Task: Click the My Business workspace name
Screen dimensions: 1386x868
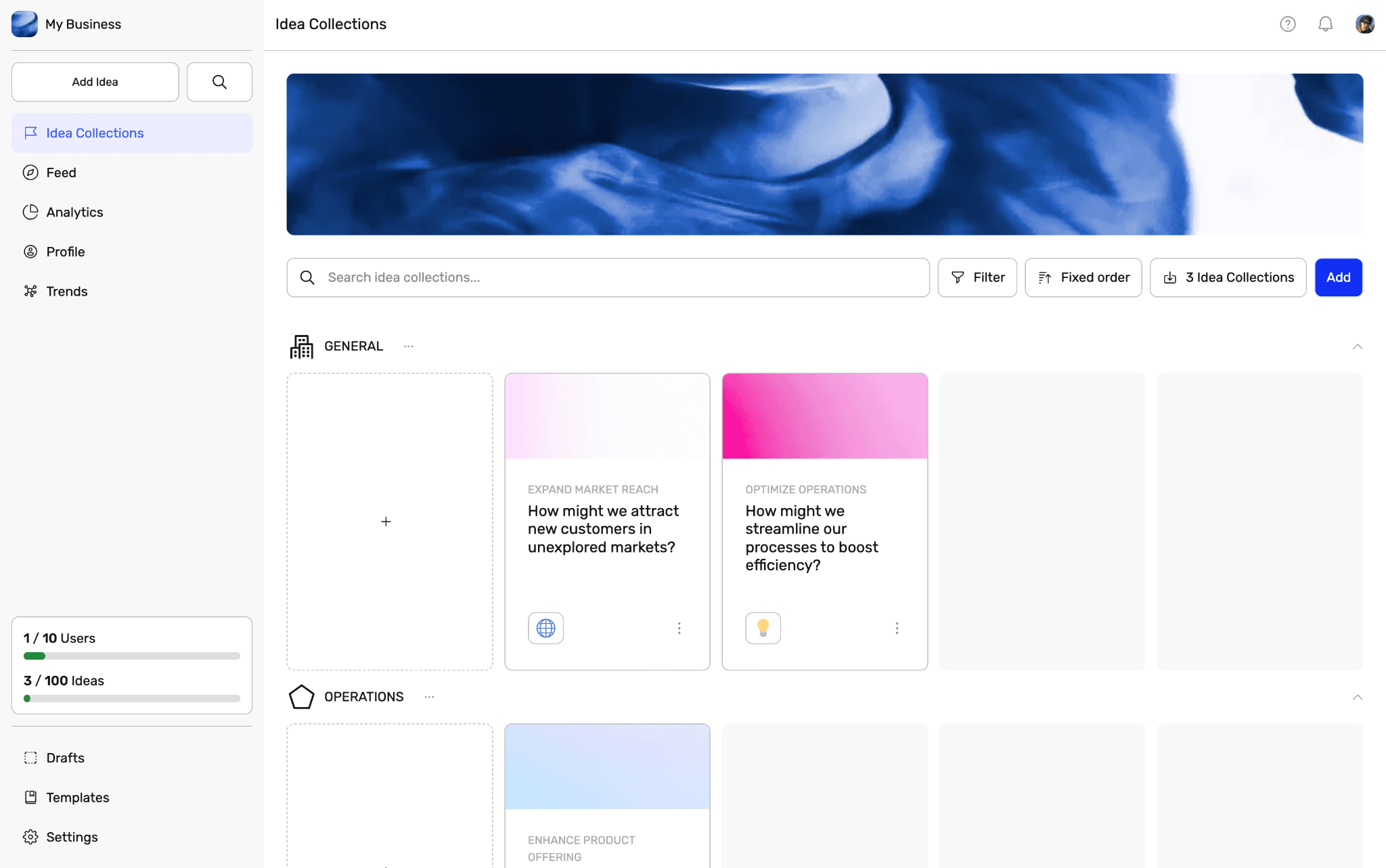Action: click(x=83, y=24)
